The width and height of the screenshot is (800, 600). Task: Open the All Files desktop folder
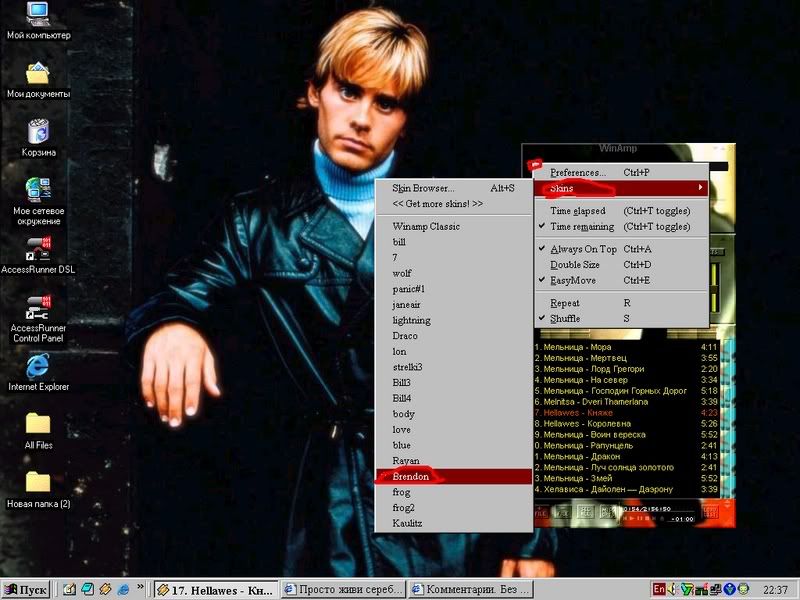click(38, 423)
